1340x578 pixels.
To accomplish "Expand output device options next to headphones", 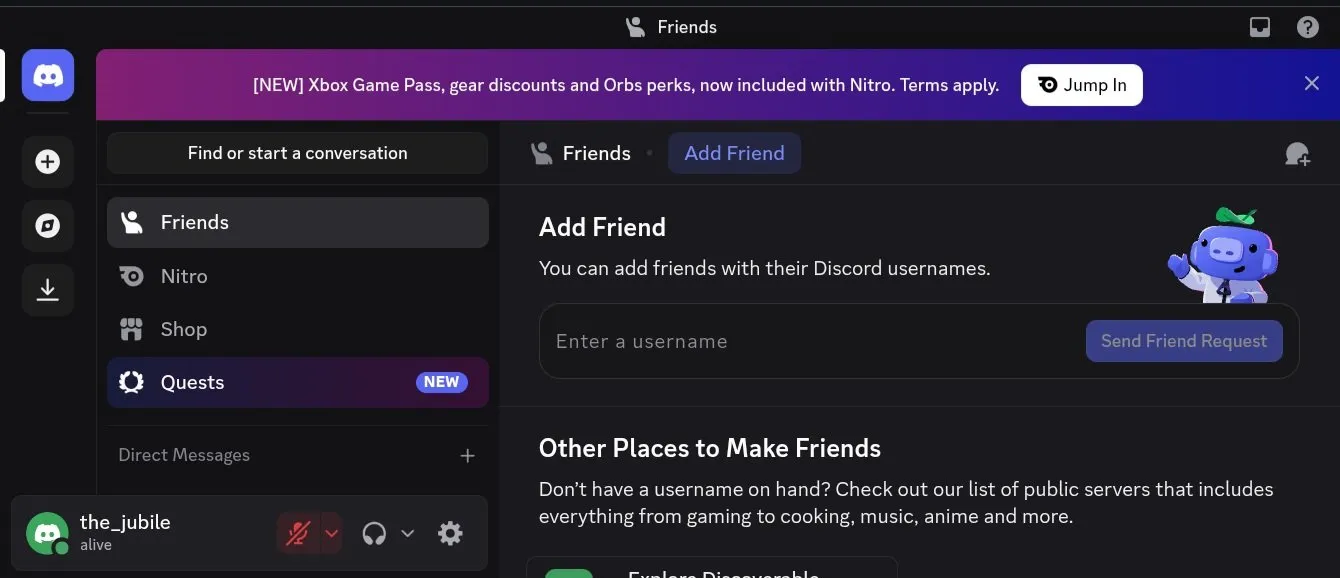I will coord(407,534).
